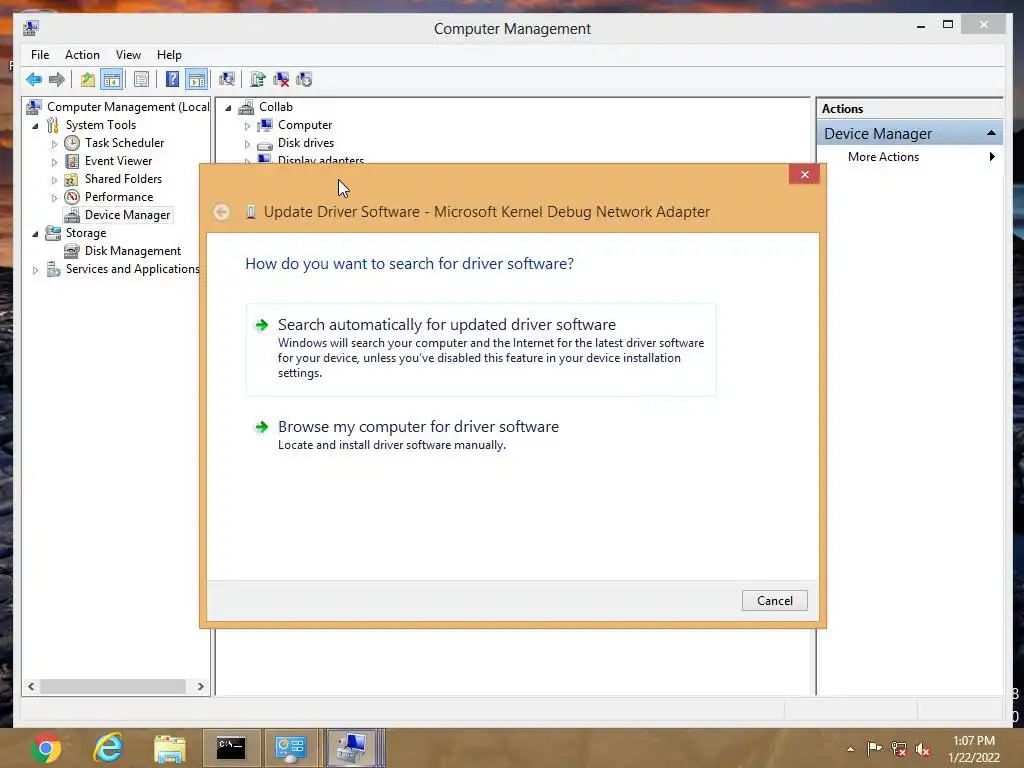1024x768 pixels.
Task: Open Action Center flag in system tray
Action: point(874,749)
